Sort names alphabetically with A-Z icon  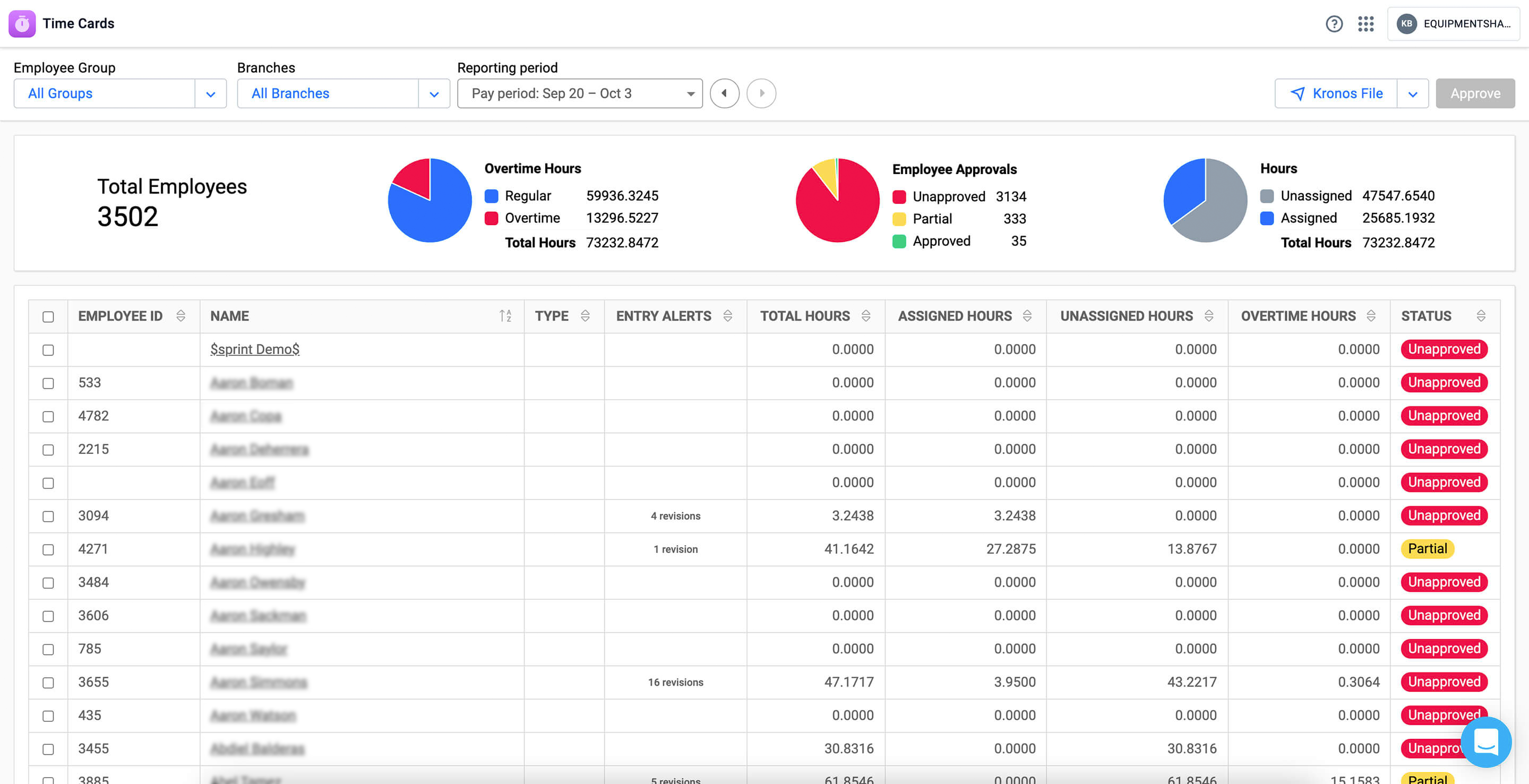505,316
